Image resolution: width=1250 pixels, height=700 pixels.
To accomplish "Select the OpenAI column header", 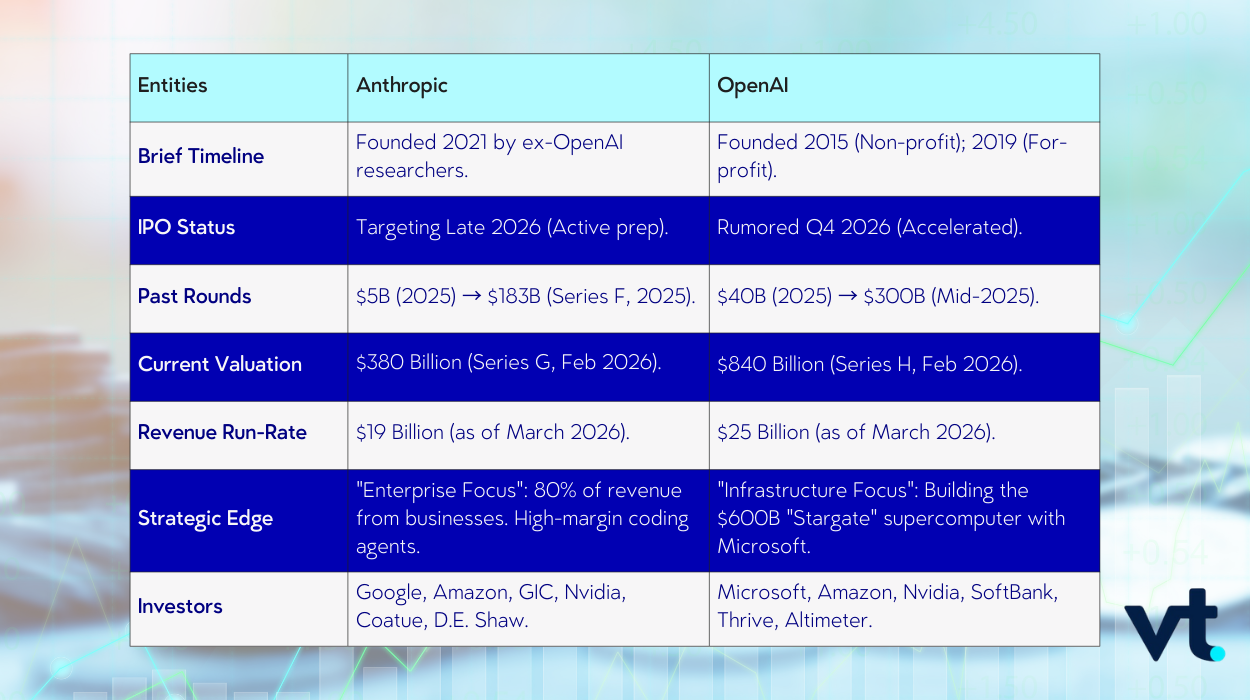I will click(x=753, y=85).
